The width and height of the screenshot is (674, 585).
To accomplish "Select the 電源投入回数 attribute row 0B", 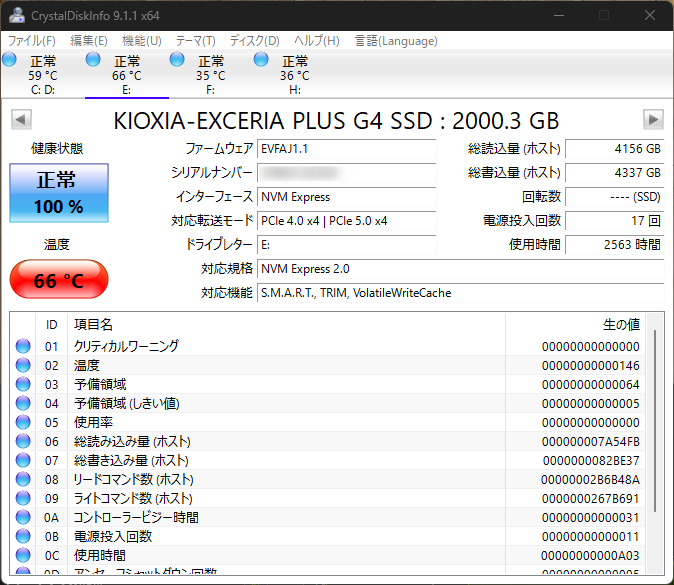I will pyautogui.click(x=328, y=536).
